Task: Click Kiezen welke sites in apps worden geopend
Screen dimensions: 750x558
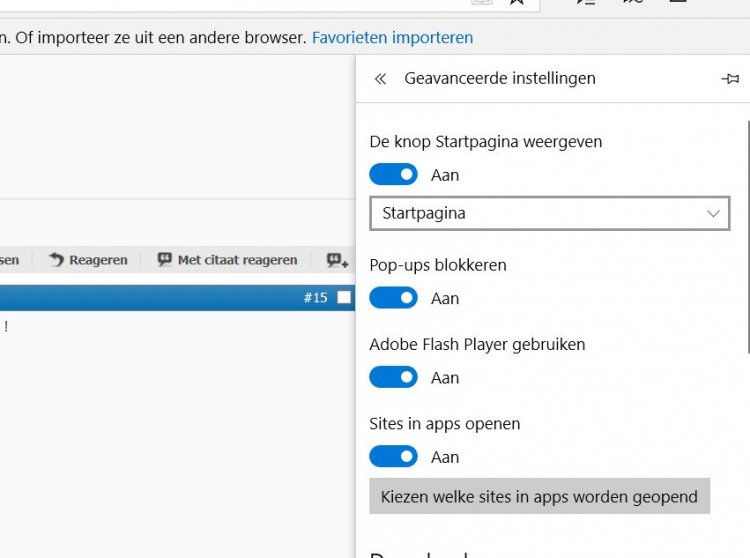Action: click(539, 497)
